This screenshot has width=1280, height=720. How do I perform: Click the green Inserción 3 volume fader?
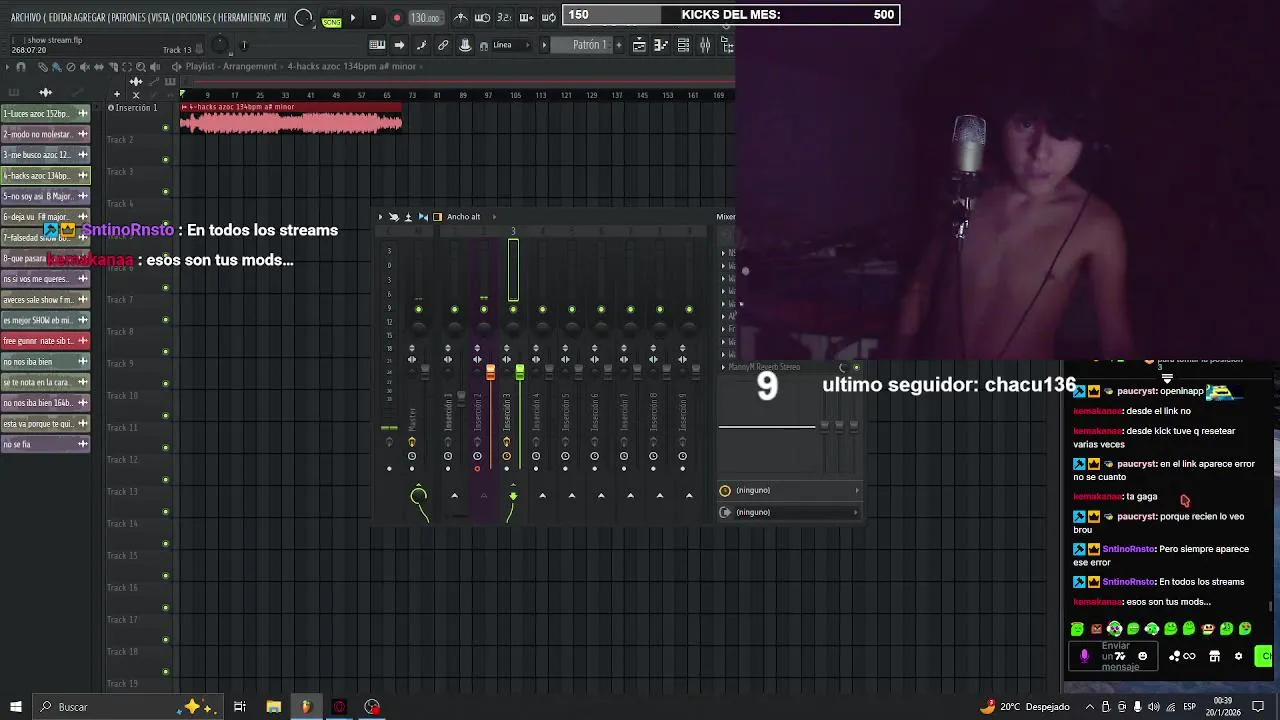click(x=519, y=373)
